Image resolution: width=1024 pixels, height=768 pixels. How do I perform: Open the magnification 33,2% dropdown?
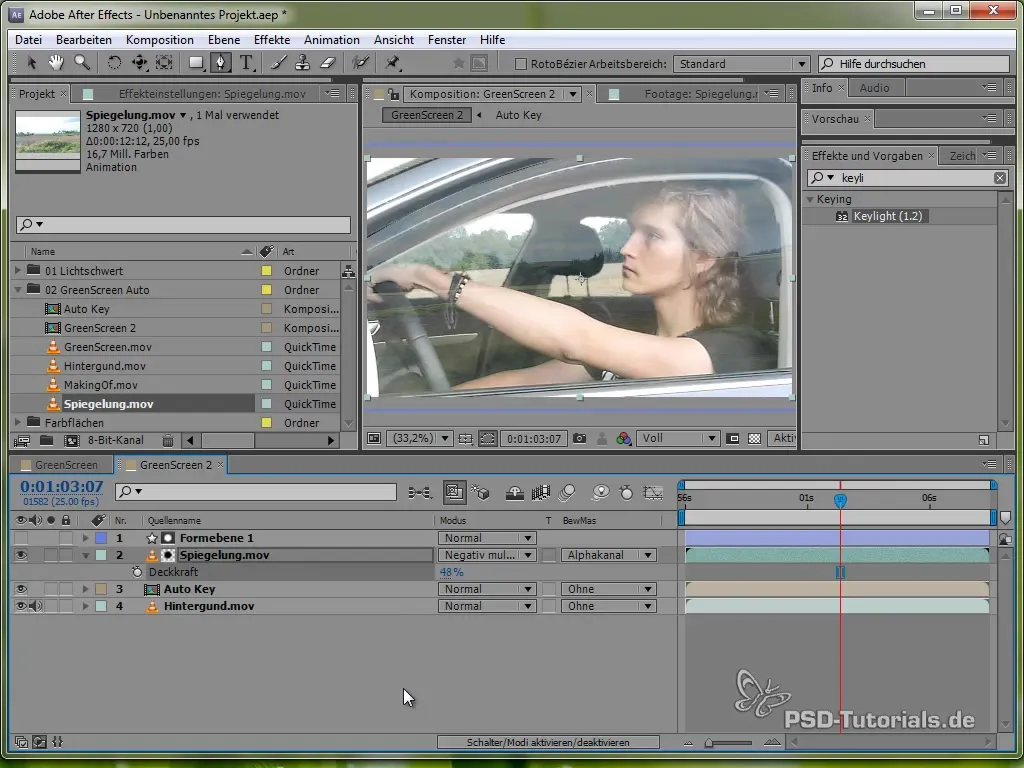point(420,439)
